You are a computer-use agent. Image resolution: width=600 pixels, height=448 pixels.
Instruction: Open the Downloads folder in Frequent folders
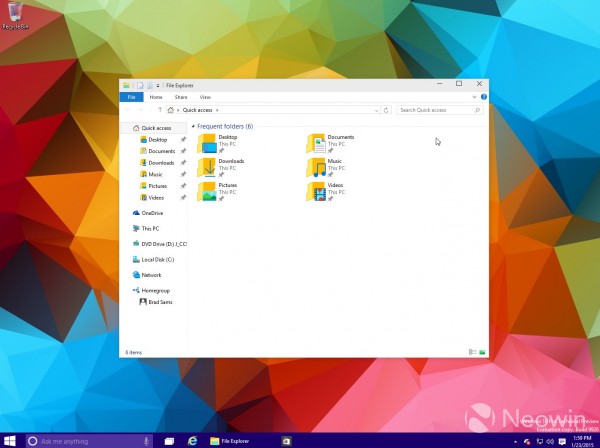[x=207, y=165]
